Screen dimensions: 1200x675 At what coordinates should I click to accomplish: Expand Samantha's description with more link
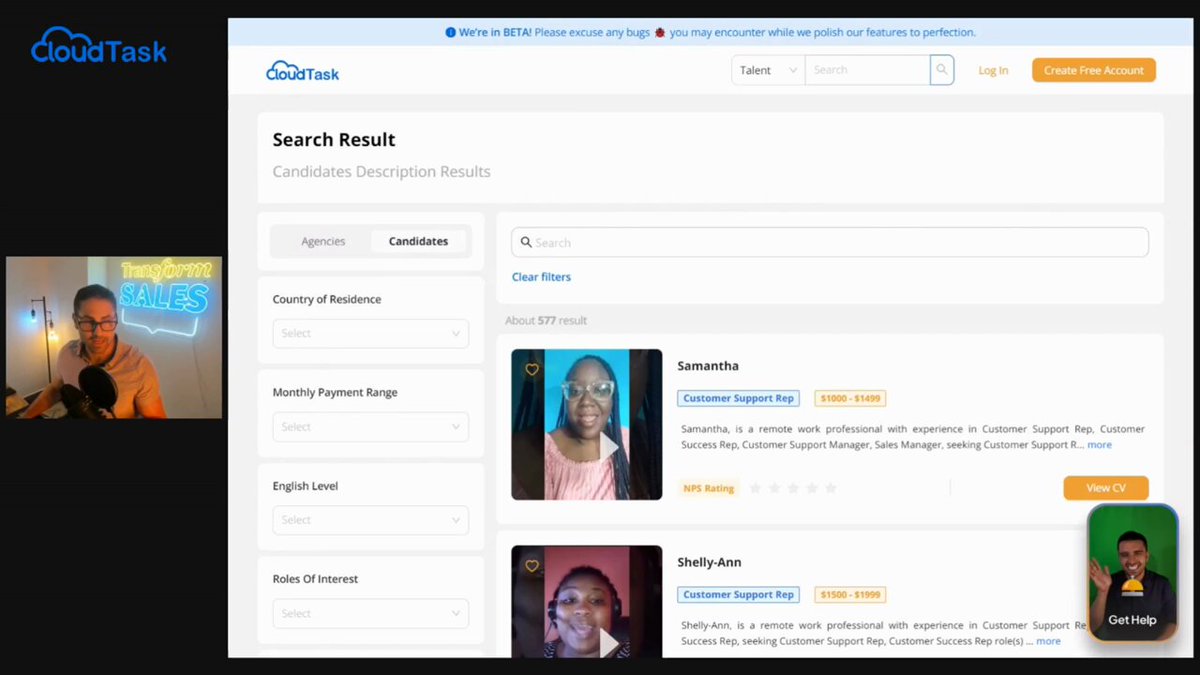(x=1099, y=445)
